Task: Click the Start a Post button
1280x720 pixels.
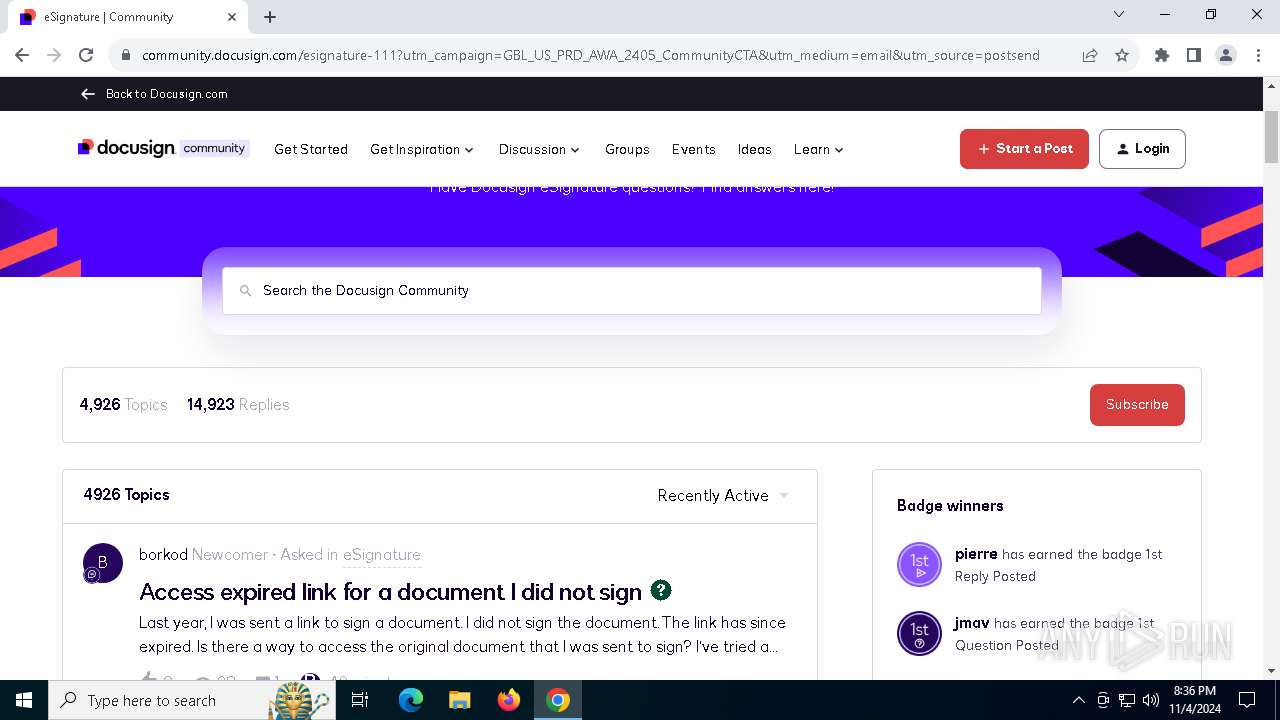Action: tap(1024, 149)
